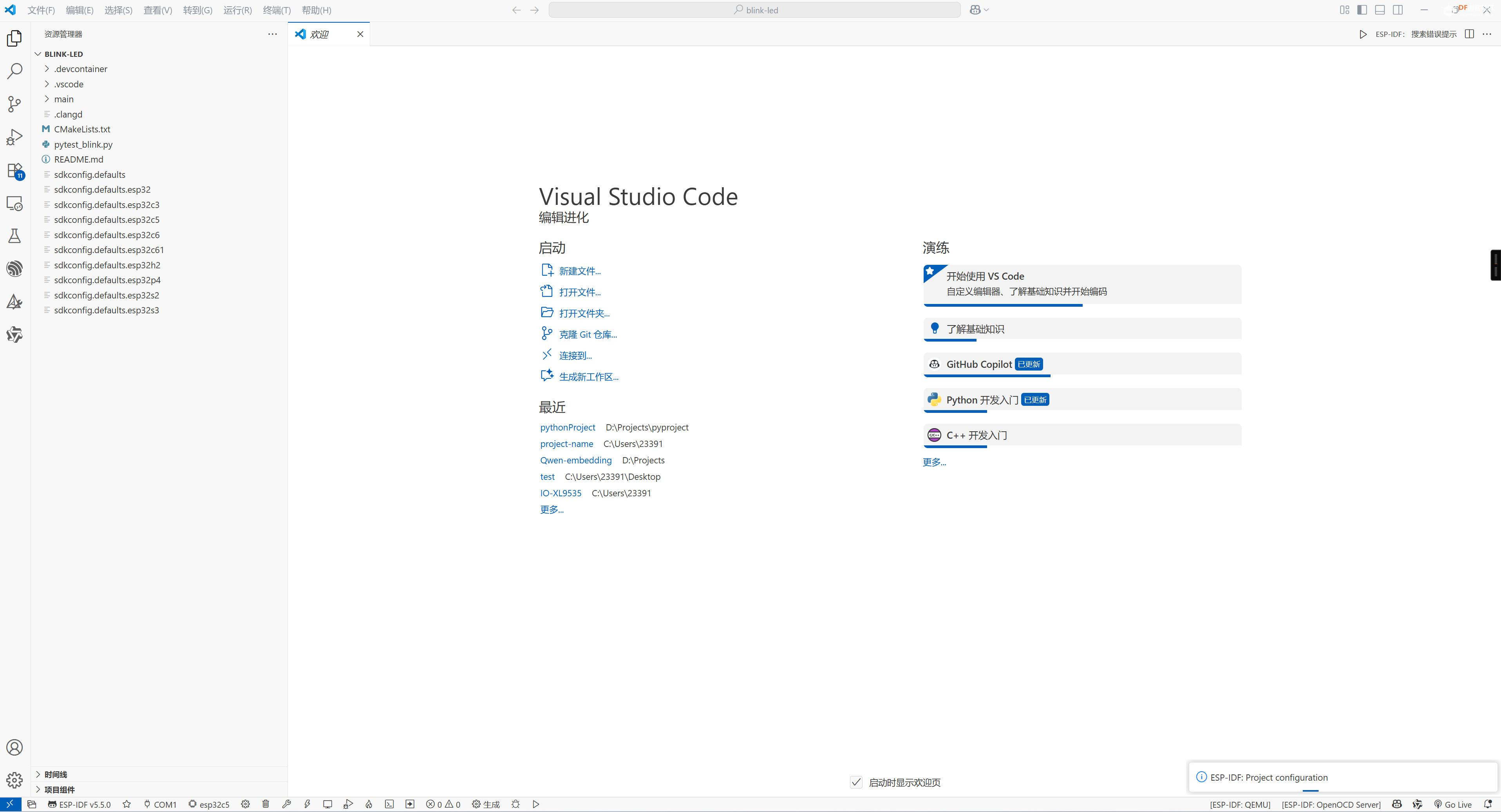This screenshot has height=812, width=1501.
Task: Open the Terminal menu
Action: click(276, 10)
